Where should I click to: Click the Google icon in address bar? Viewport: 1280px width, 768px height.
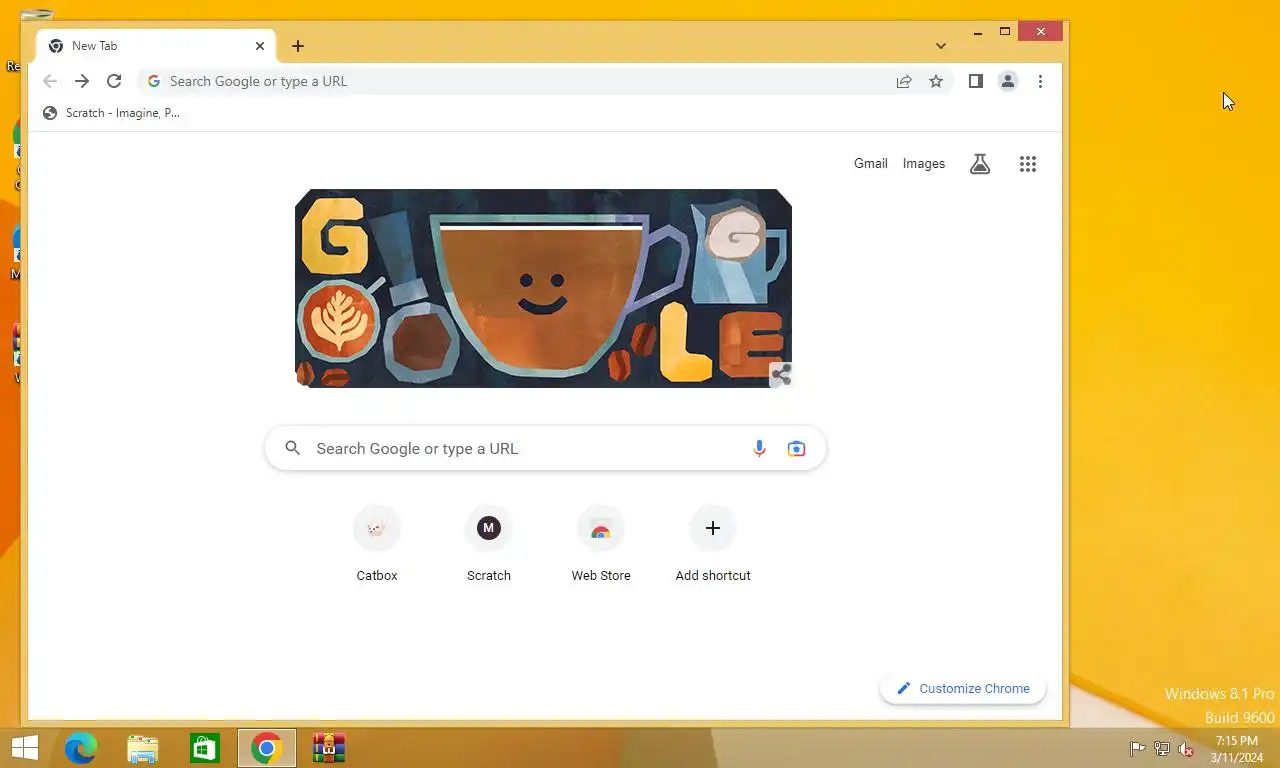point(154,81)
